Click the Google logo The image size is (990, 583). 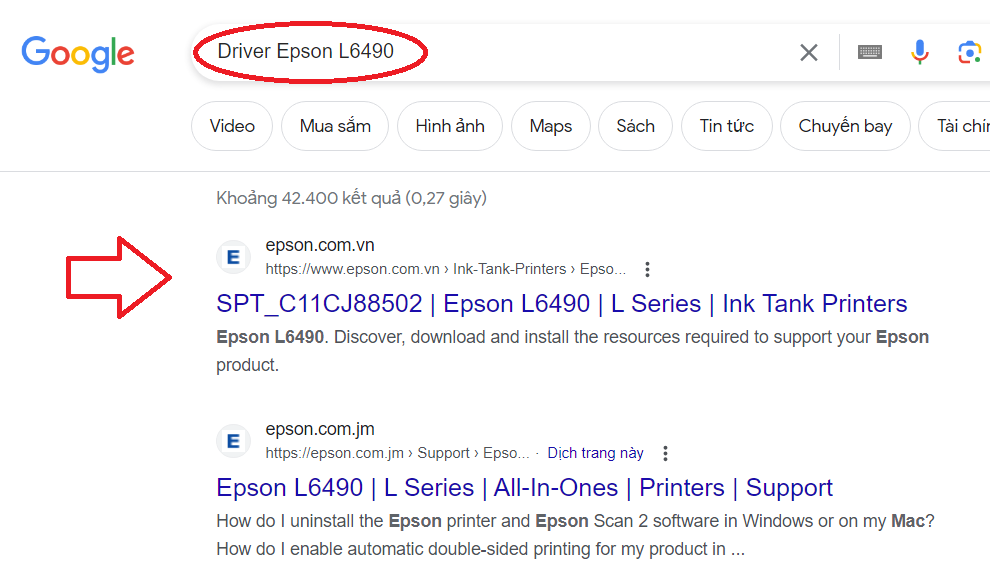tap(78, 53)
